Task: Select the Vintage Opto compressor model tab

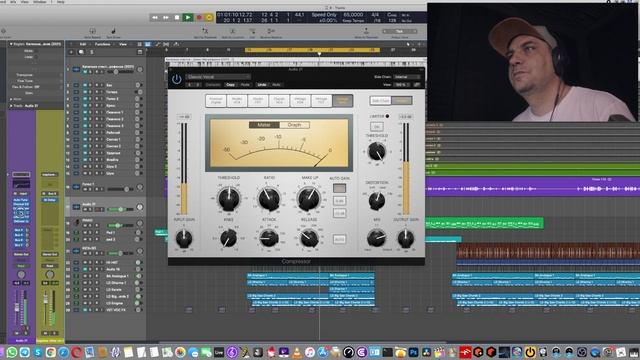Action: 342,100
